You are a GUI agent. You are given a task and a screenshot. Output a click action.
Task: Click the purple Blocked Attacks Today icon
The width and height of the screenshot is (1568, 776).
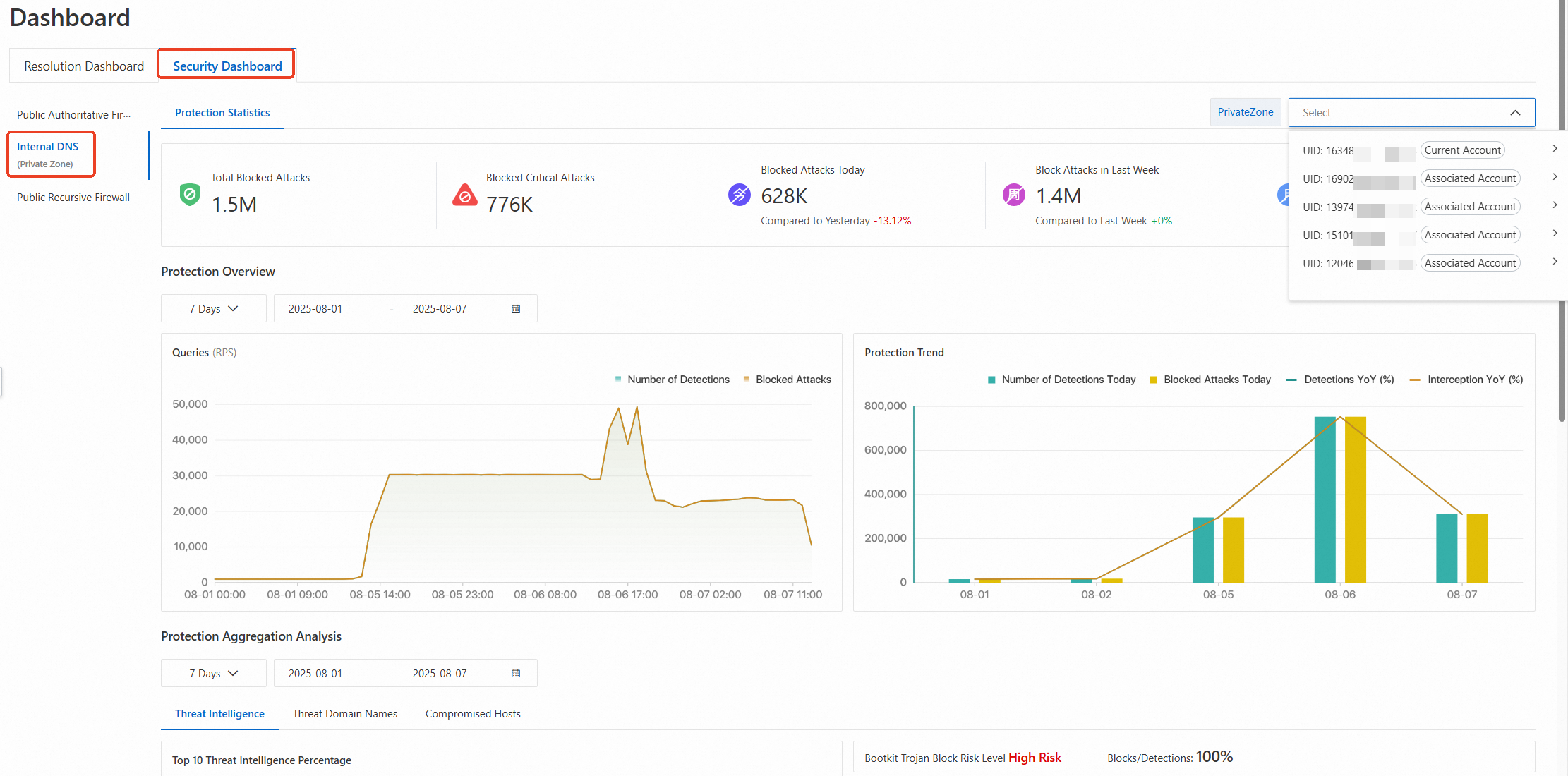(739, 195)
